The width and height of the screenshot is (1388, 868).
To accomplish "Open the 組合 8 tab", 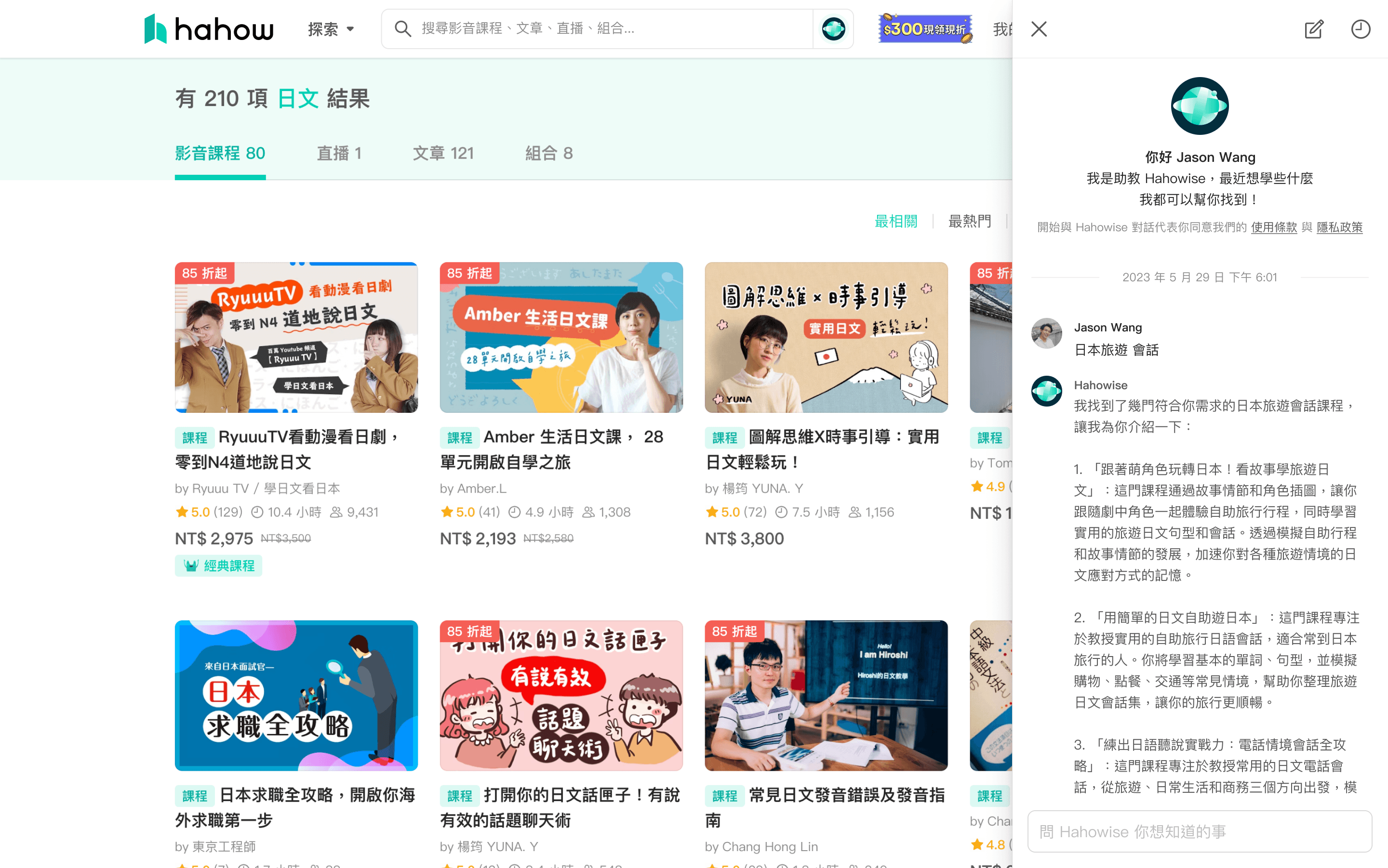I will [x=548, y=153].
